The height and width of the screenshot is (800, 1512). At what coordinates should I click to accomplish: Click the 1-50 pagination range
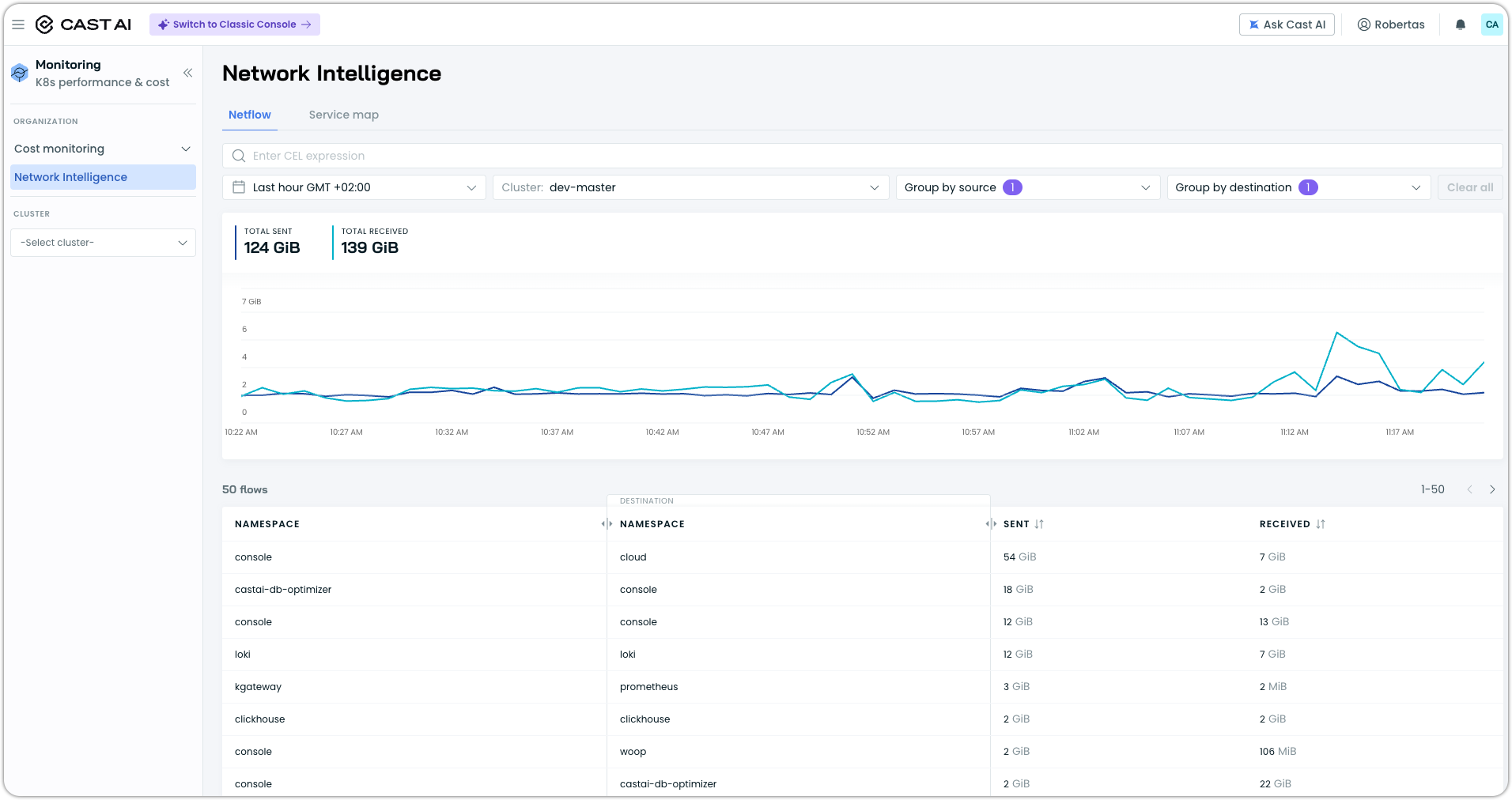tap(1433, 489)
